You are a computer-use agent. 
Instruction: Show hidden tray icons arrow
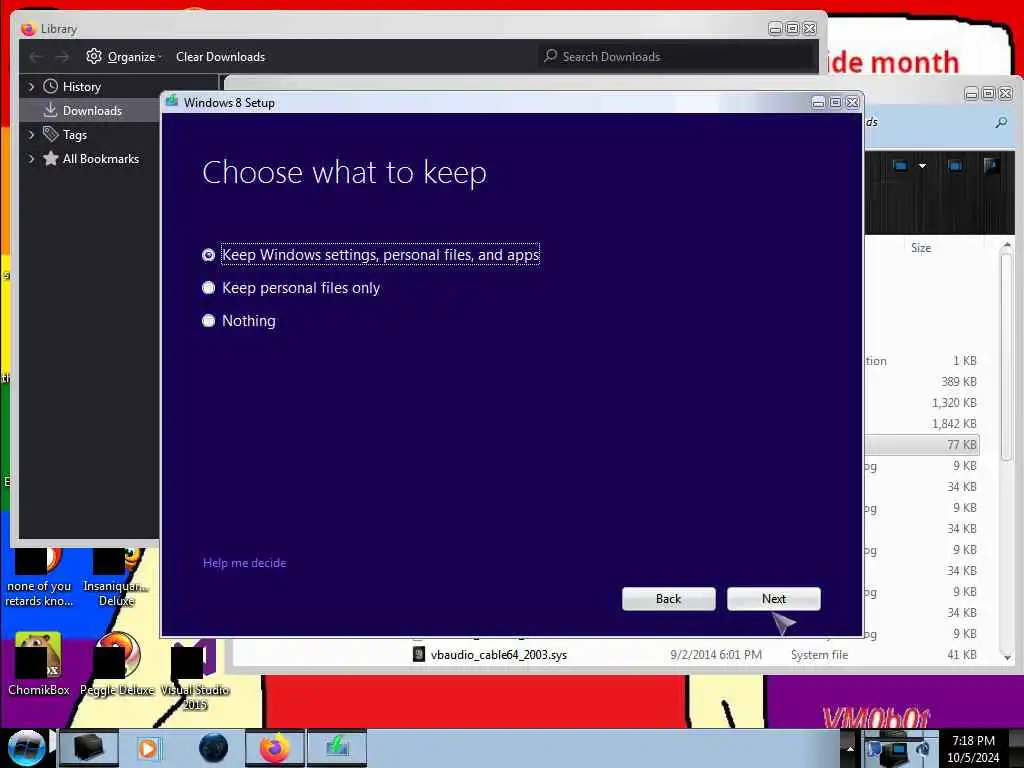click(850, 748)
